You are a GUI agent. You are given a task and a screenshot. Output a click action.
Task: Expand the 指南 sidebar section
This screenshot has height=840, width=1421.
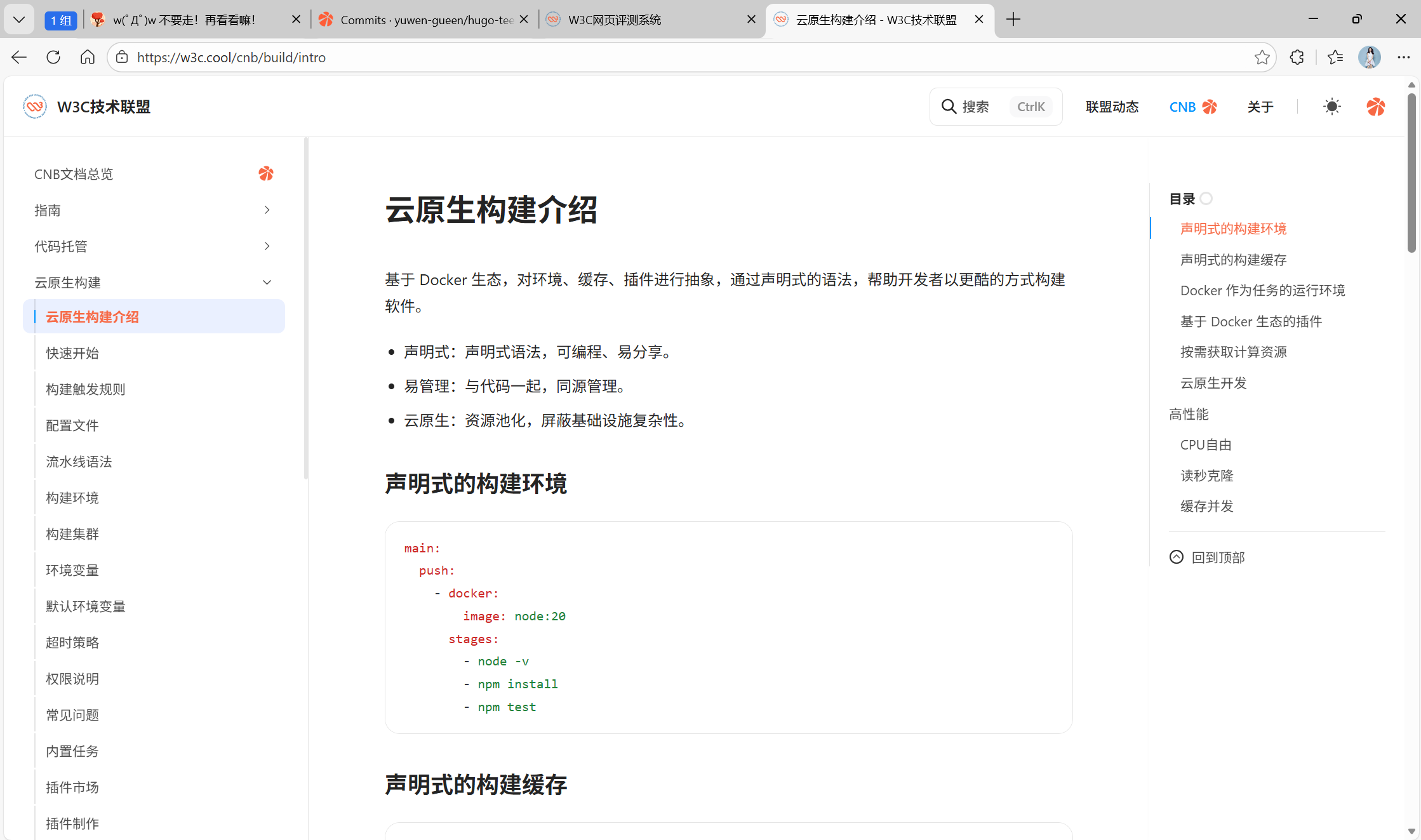point(267,210)
